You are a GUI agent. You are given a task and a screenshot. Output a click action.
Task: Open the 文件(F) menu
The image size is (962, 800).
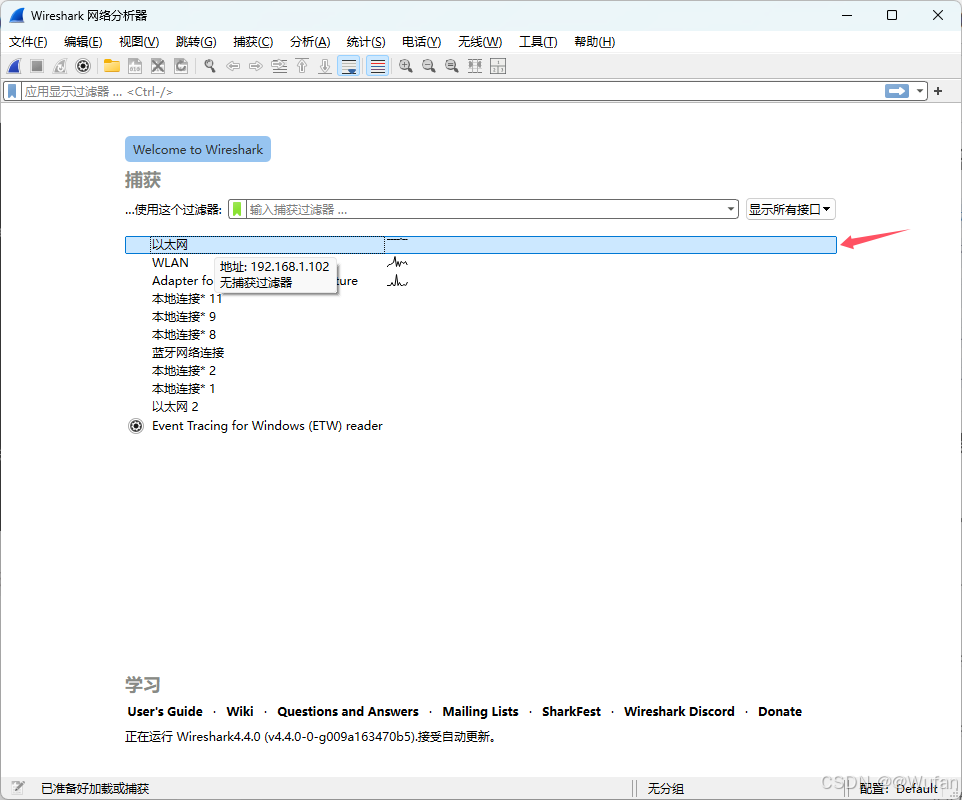pos(28,42)
